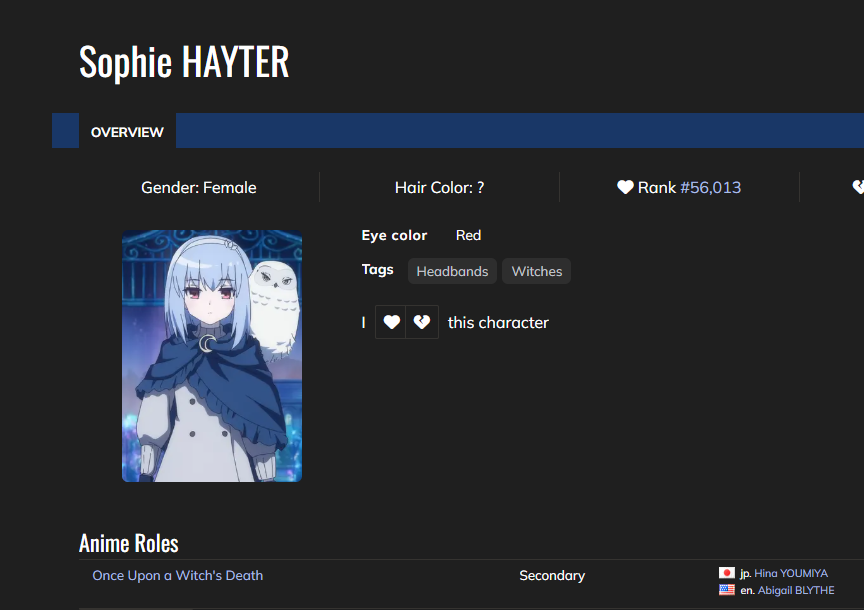Click the Secondary role label
Image resolution: width=864 pixels, height=610 pixels.
(x=552, y=575)
